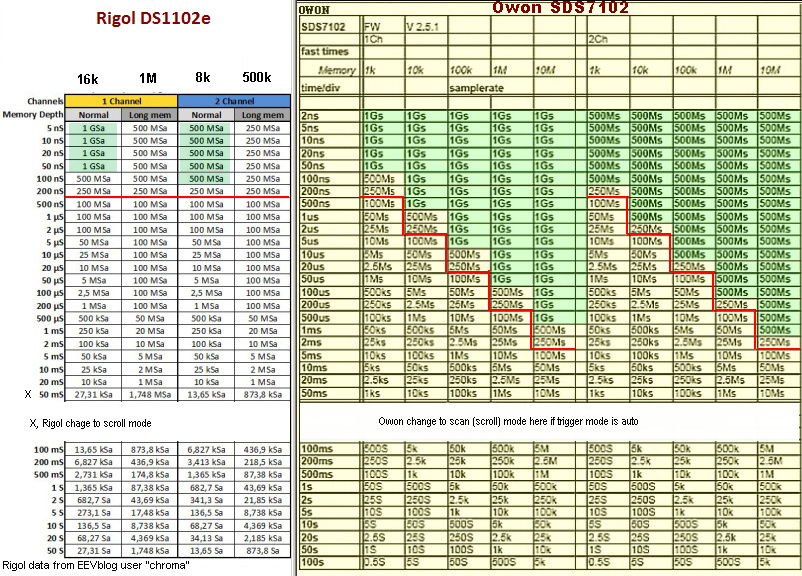The width and height of the screenshot is (802, 576).
Task: Click the "2,731 kSa" cell in Rigol table
Action: pos(94,475)
